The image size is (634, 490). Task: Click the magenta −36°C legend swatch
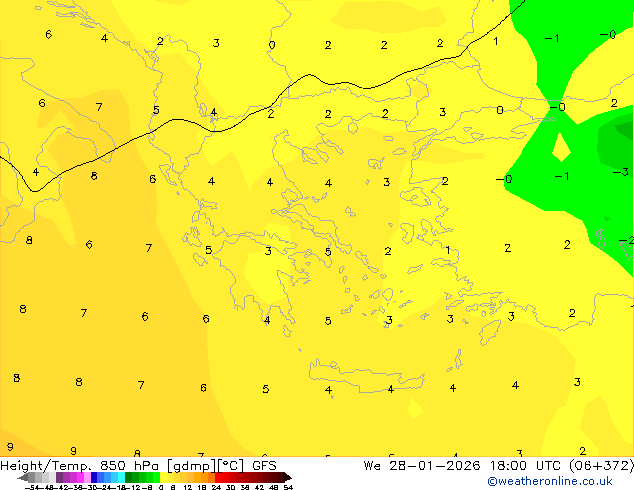click(80, 477)
